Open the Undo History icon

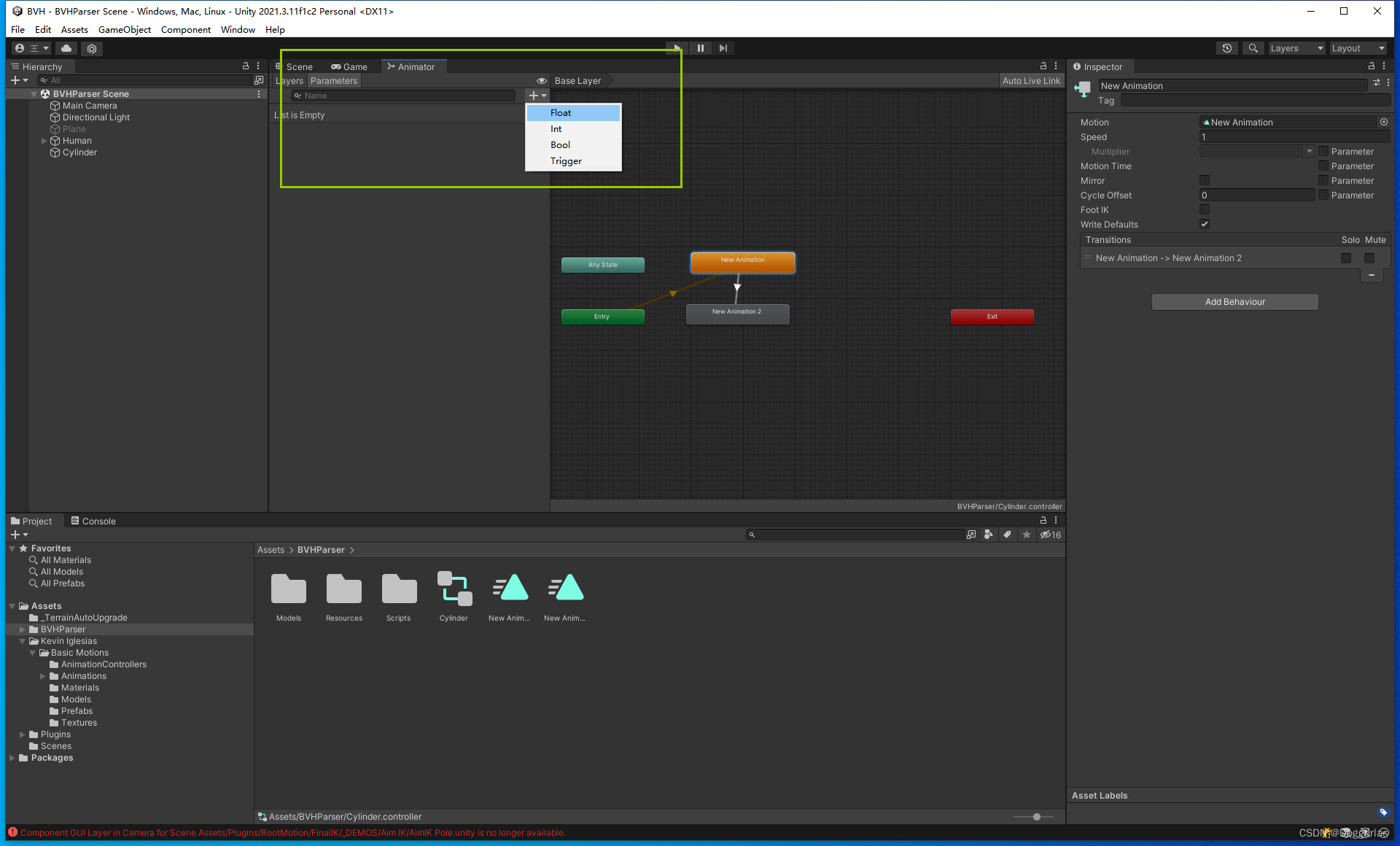click(x=1227, y=48)
